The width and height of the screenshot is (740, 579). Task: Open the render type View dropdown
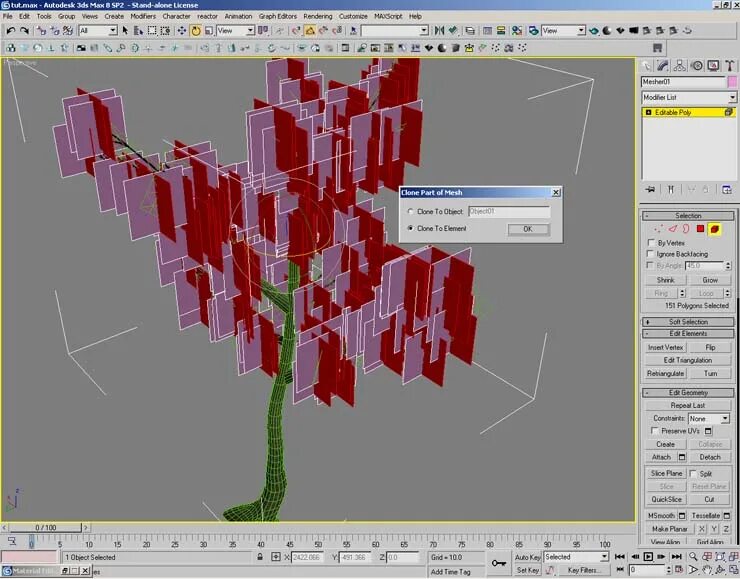[x=563, y=31]
